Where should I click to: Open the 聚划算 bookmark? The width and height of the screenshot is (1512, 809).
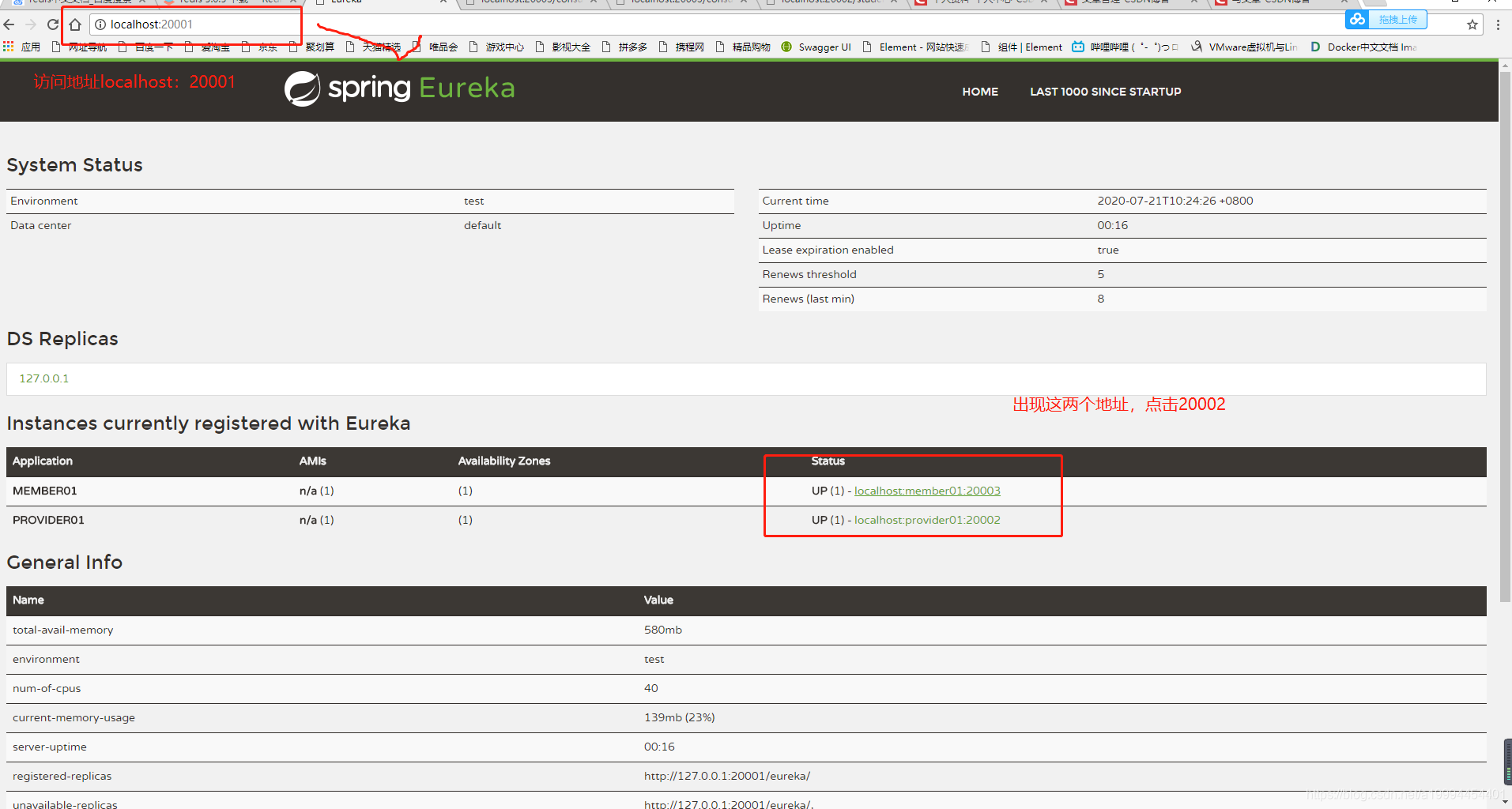(311, 47)
